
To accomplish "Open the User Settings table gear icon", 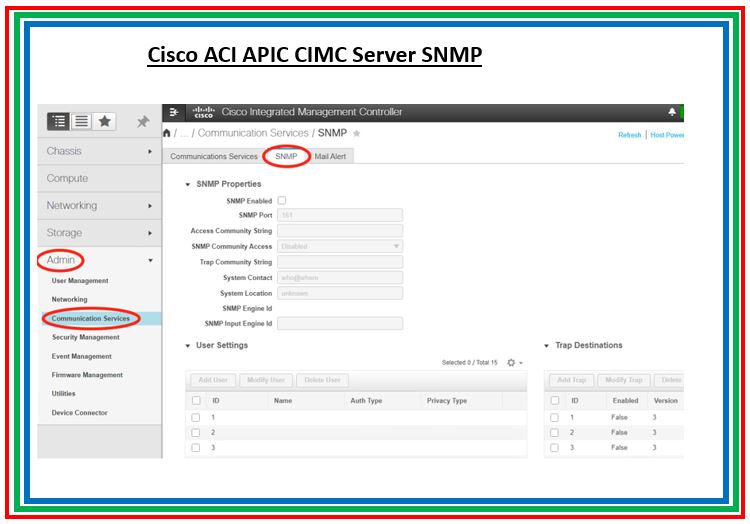I will pos(511,362).
